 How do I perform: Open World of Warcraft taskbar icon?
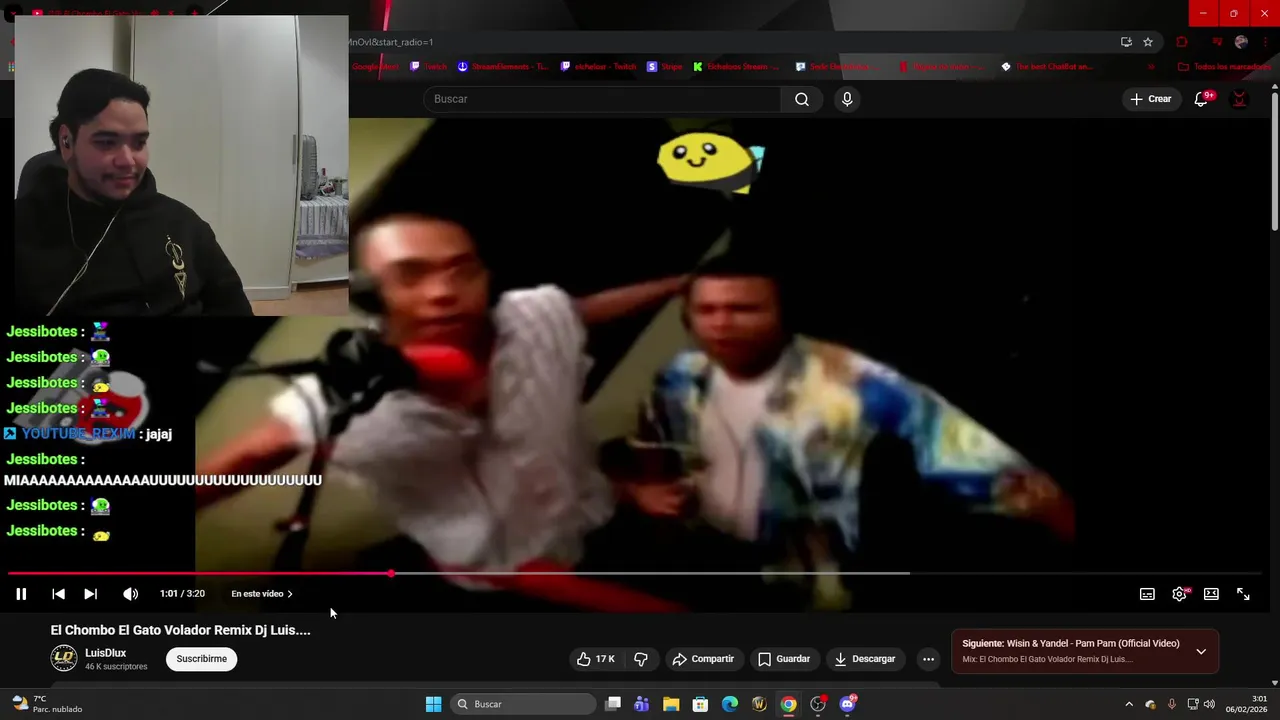click(759, 704)
